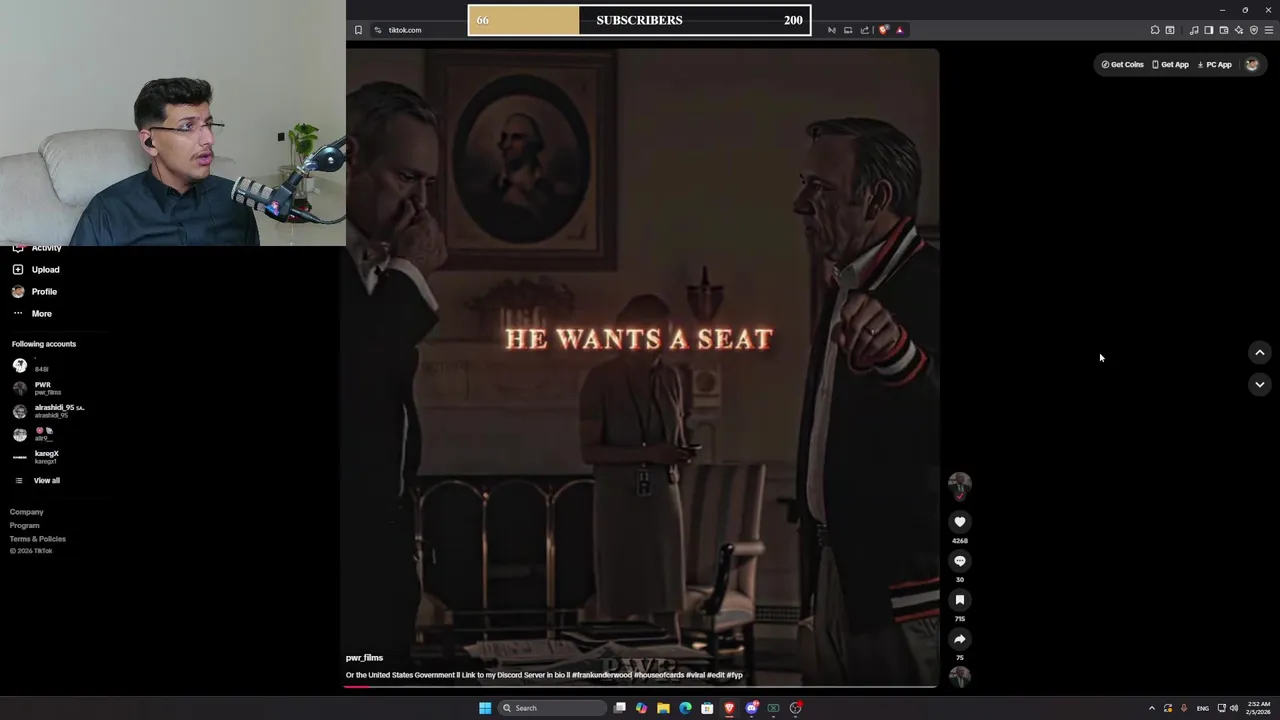Click the #frankunderwood hashtag in caption
This screenshot has width=1280, height=720.
tap(602, 675)
